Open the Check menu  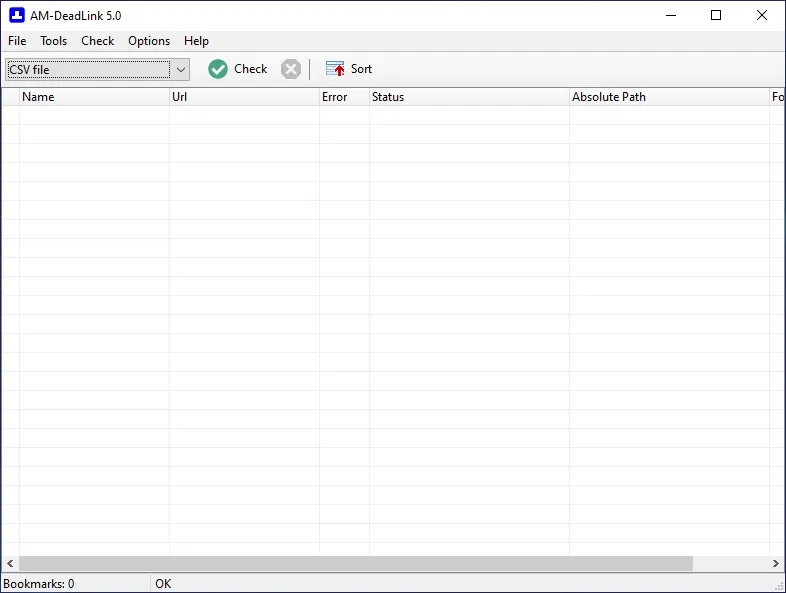[98, 41]
